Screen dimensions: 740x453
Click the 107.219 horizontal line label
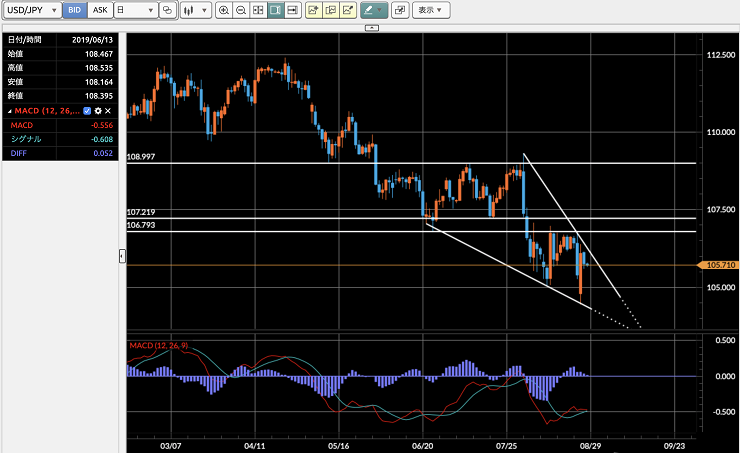click(x=141, y=212)
